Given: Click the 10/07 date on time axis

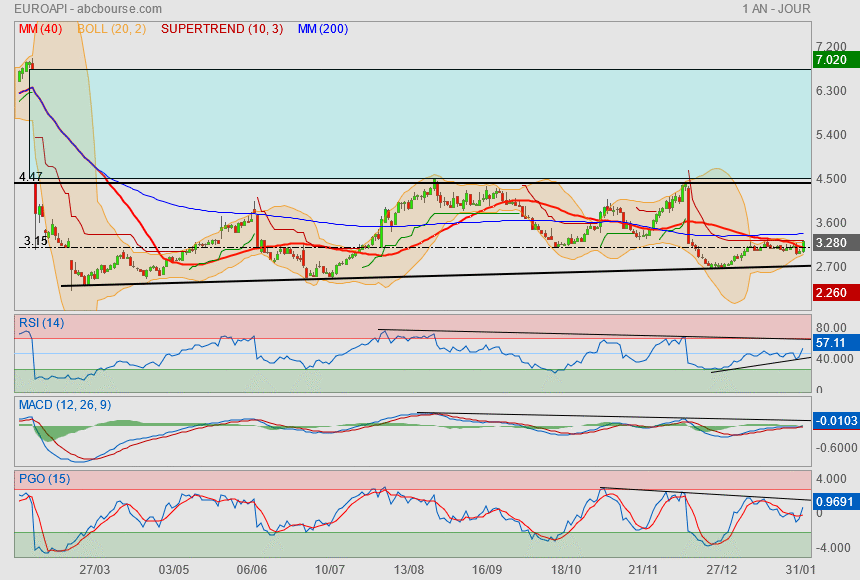Looking at the screenshot, I should click(330, 569).
